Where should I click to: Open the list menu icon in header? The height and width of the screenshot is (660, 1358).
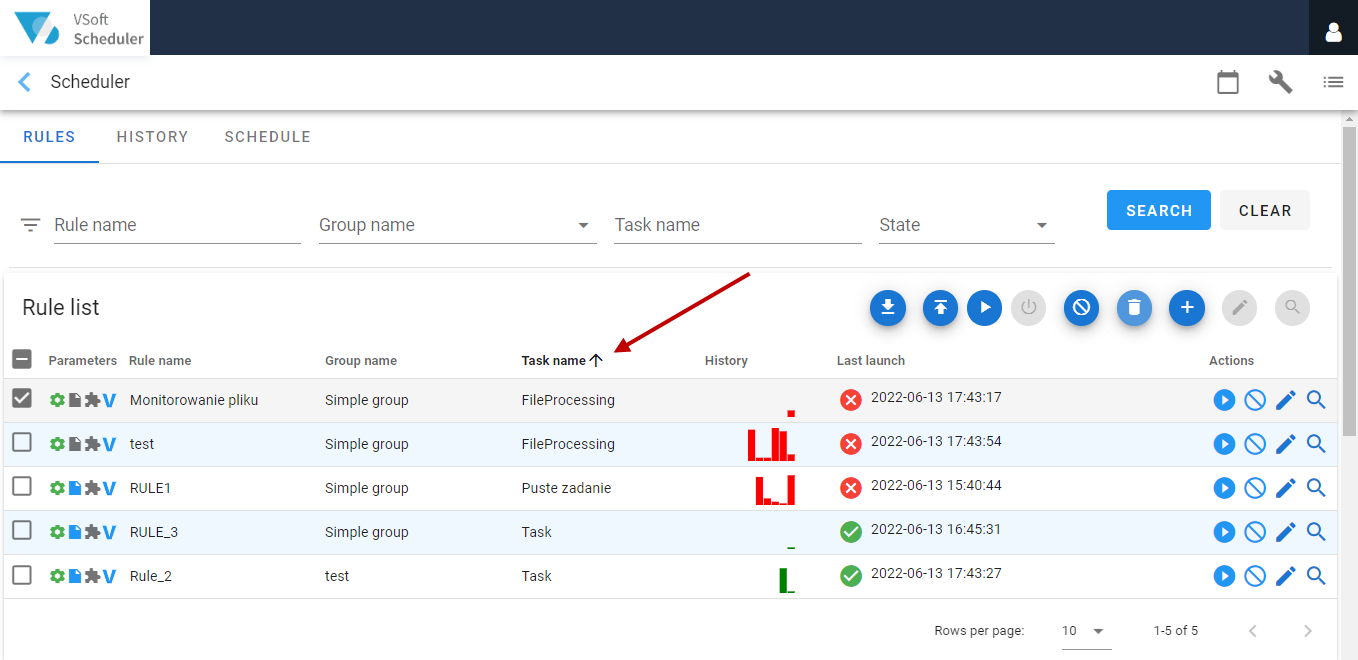pos(1333,82)
